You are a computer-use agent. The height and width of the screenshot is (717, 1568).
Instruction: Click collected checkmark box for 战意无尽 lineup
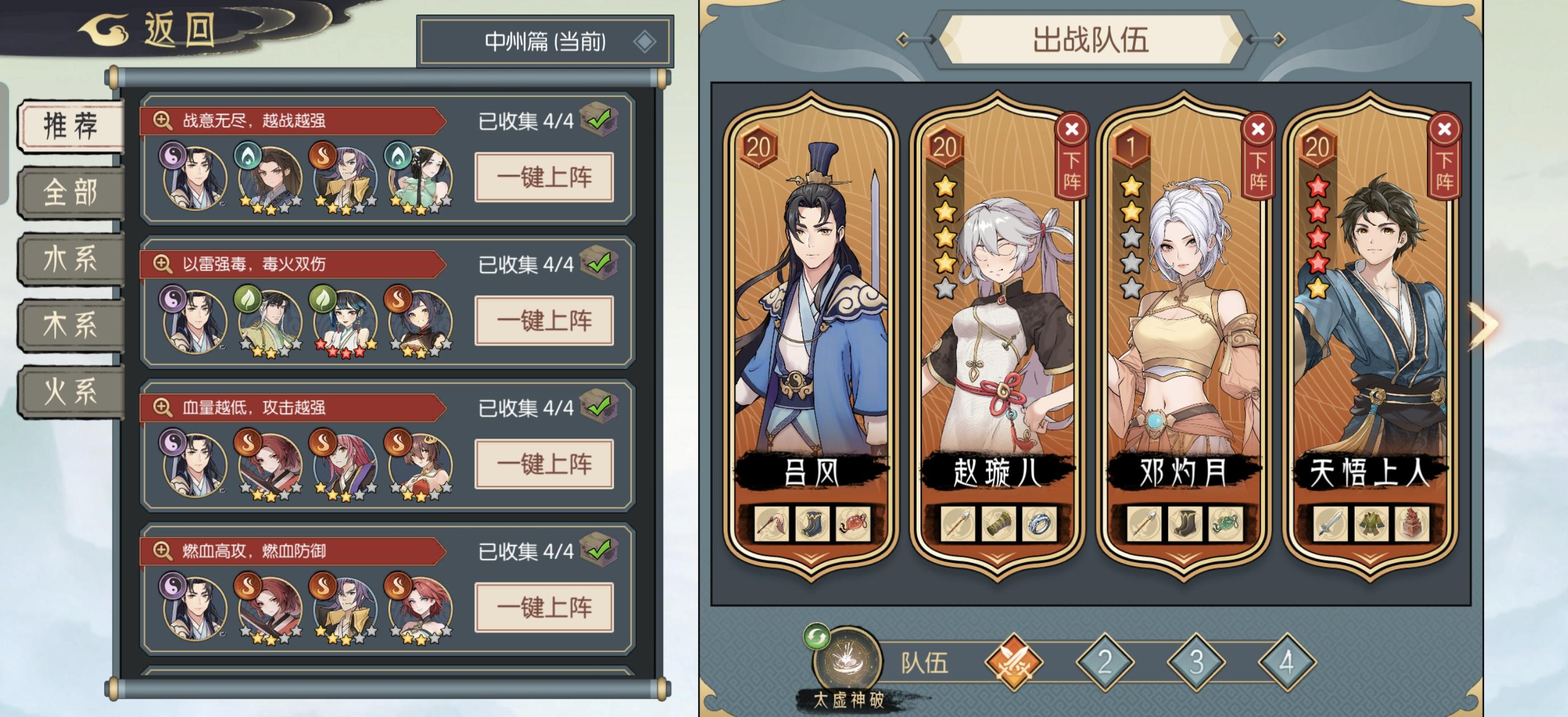599,119
